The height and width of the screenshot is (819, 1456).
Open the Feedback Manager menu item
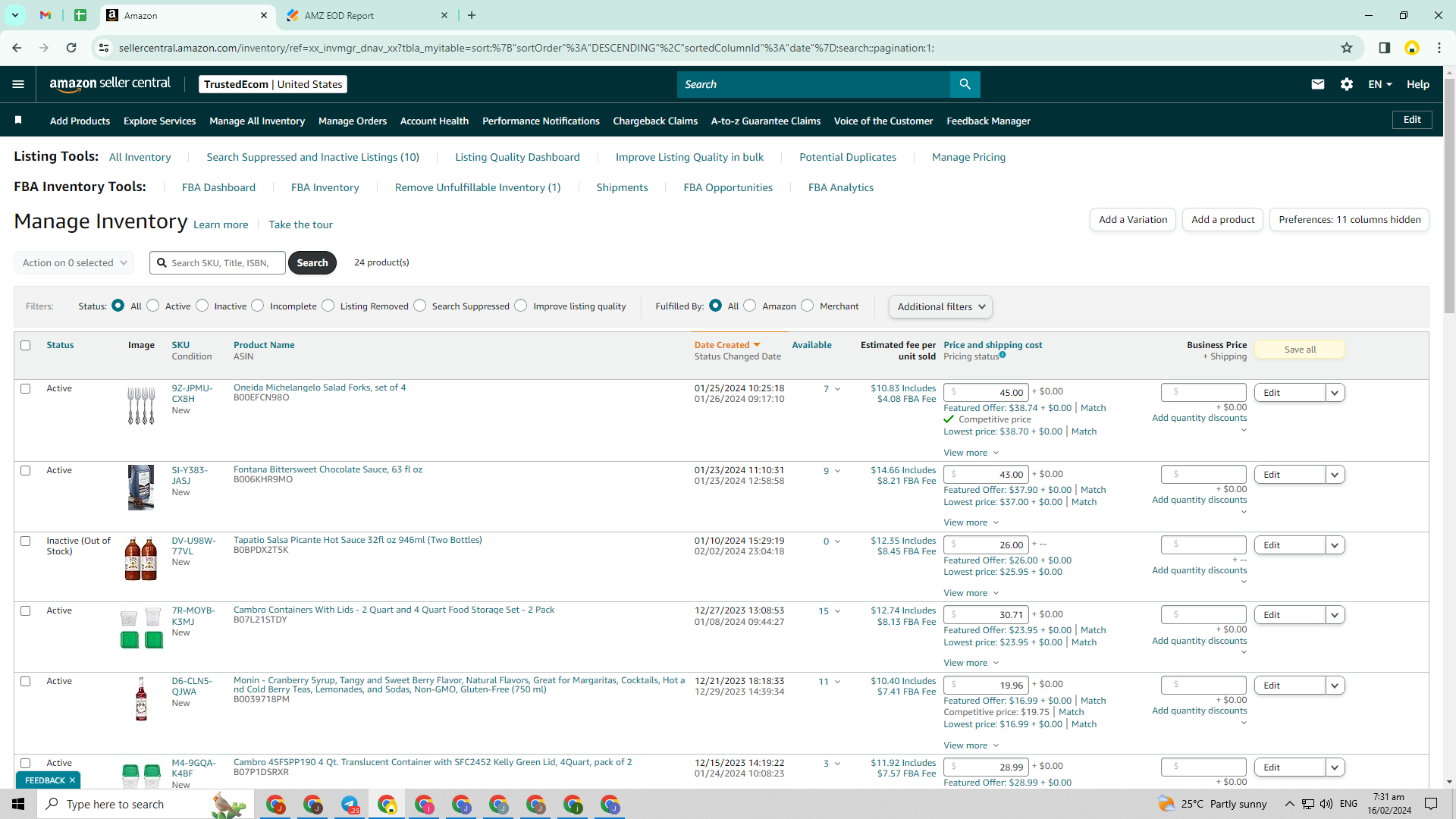point(988,121)
